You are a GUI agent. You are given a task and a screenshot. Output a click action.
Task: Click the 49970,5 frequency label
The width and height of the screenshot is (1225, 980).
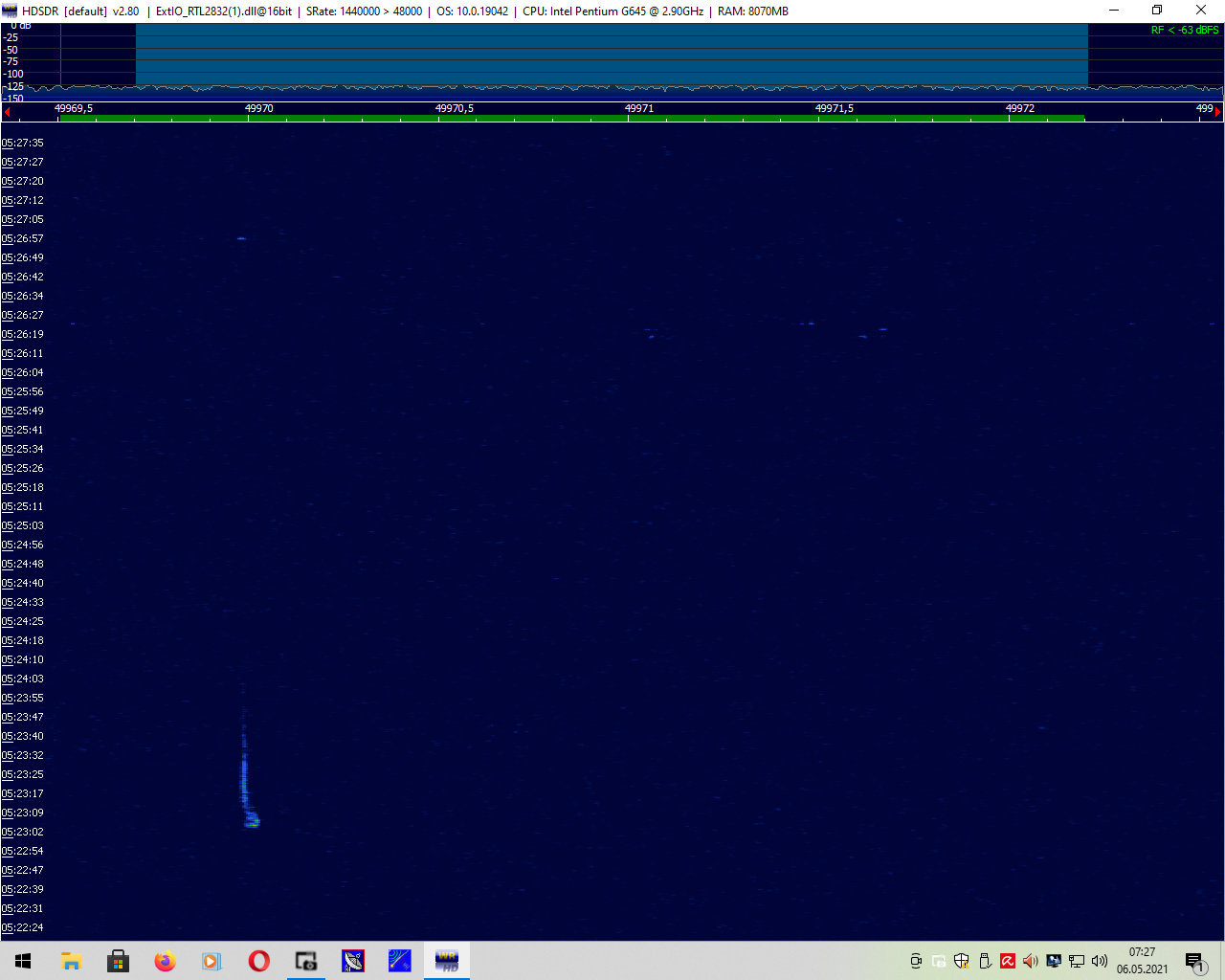tap(454, 108)
